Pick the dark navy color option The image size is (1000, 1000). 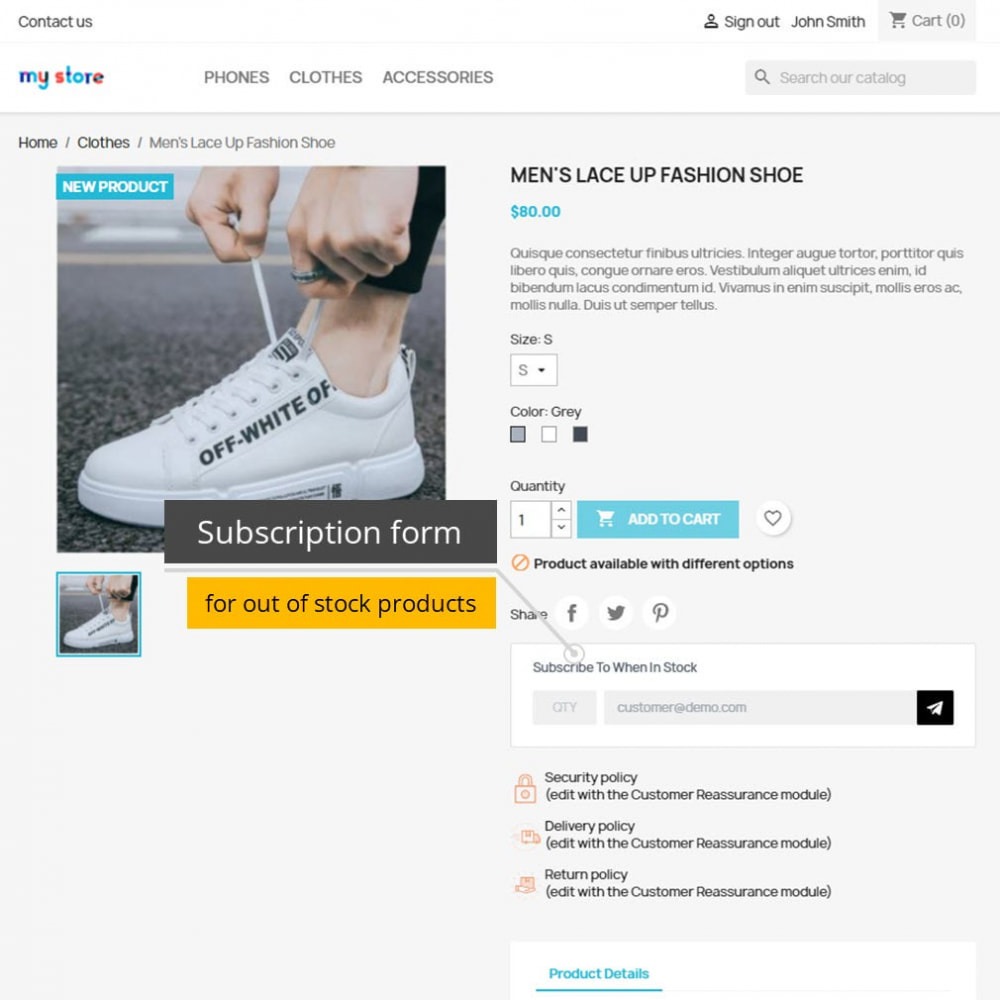coord(580,434)
